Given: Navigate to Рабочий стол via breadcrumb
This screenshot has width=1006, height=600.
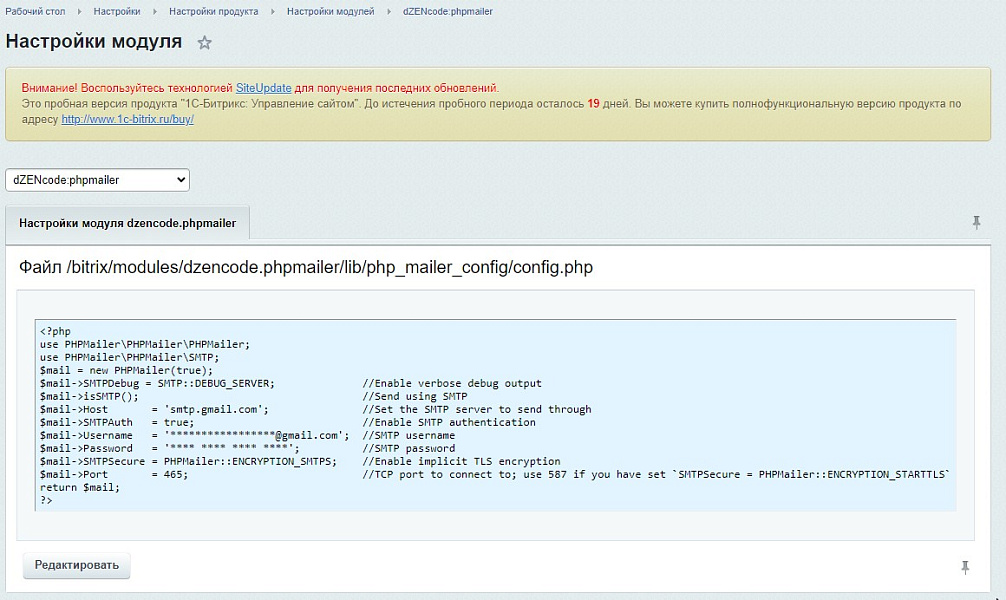Looking at the screenshot, I should 33,11.
